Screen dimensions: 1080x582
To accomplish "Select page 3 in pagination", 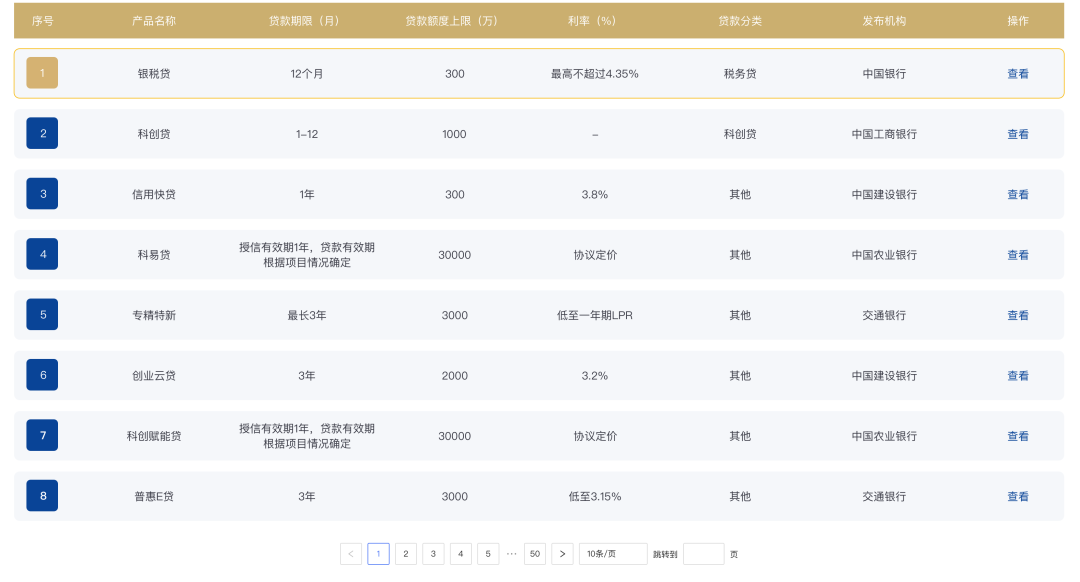I will click(433, 554).
